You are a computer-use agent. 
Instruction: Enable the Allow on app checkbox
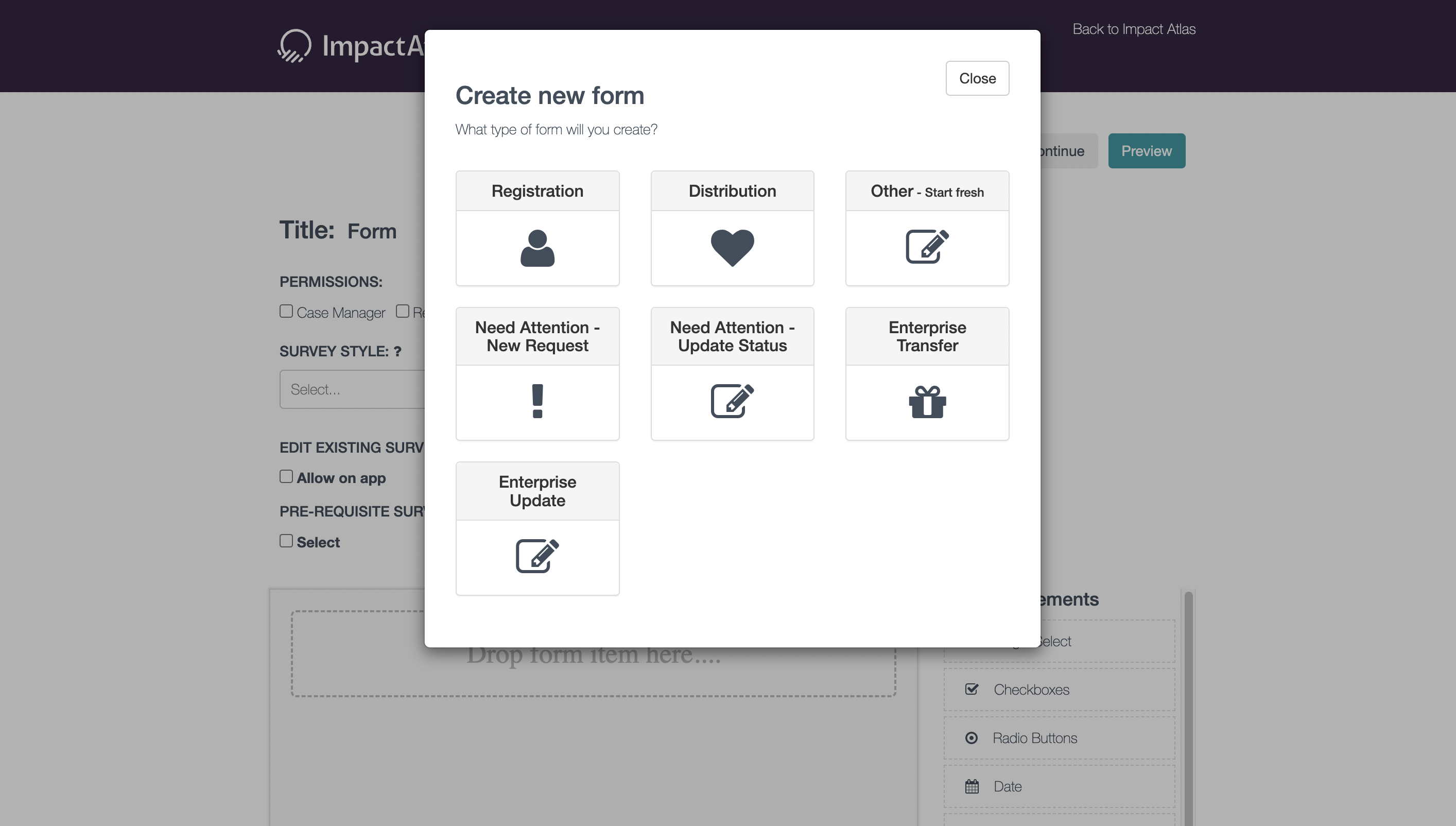pos(286,477)
